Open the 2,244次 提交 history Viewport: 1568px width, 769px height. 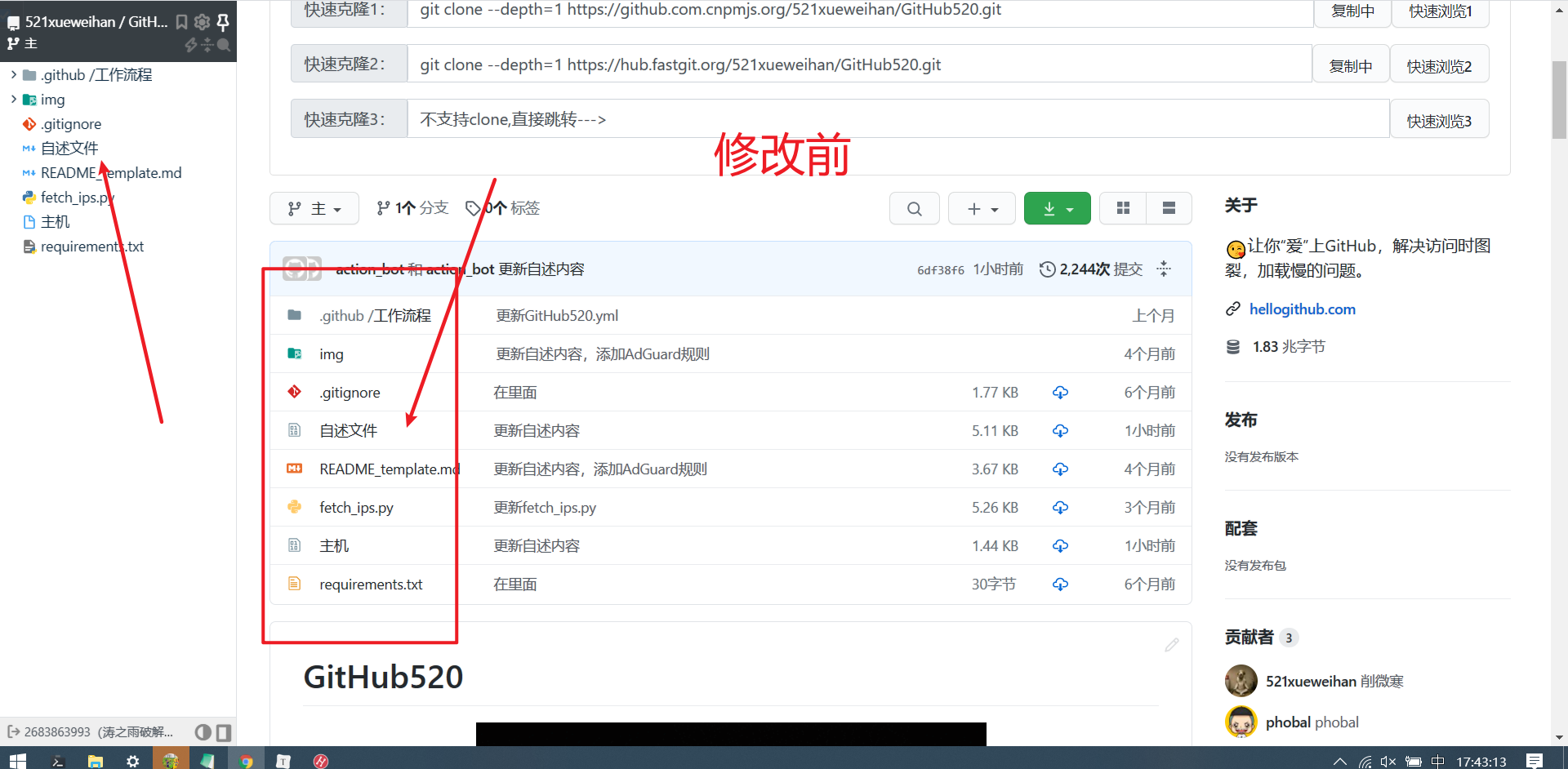[1091, 269]
